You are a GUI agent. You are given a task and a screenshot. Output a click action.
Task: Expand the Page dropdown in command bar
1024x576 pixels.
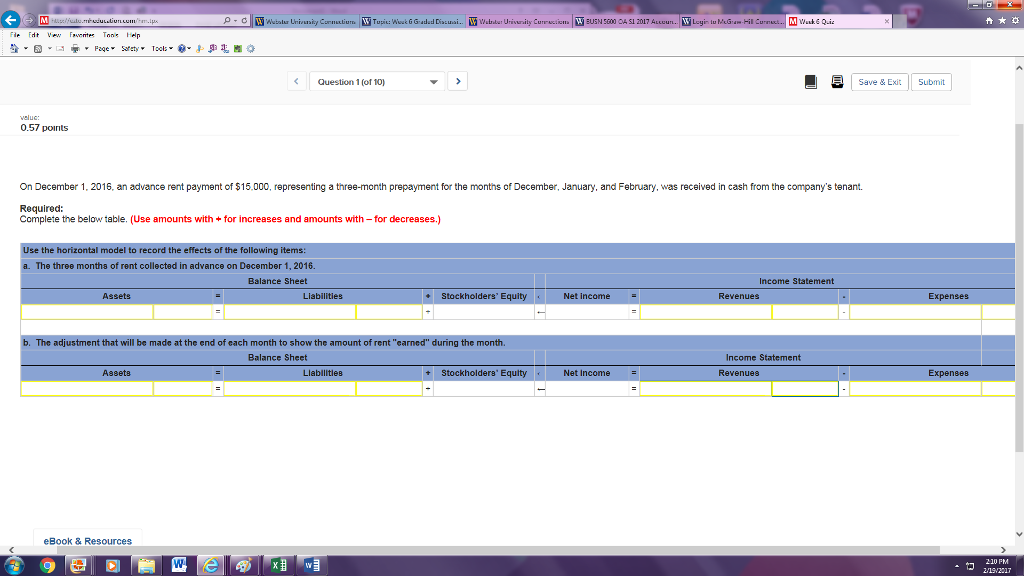point(104,48)
